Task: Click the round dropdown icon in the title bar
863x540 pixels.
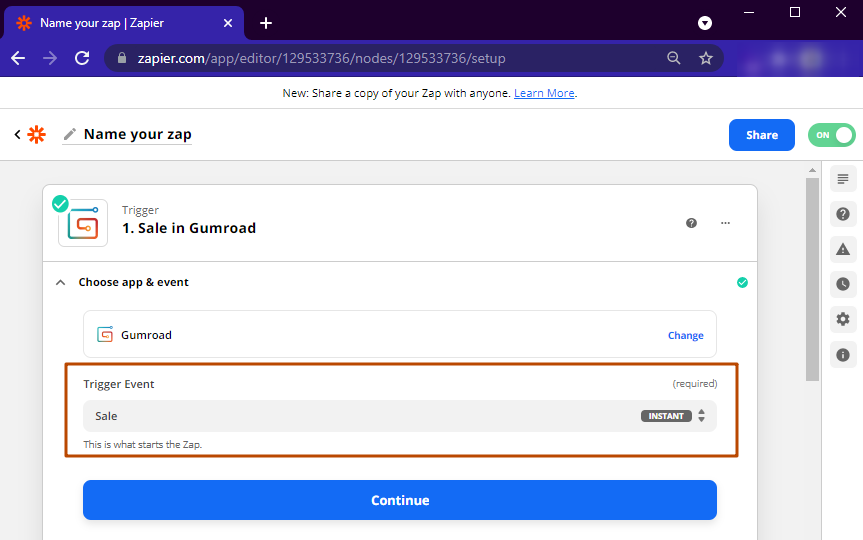Action: tap(704, 23)
